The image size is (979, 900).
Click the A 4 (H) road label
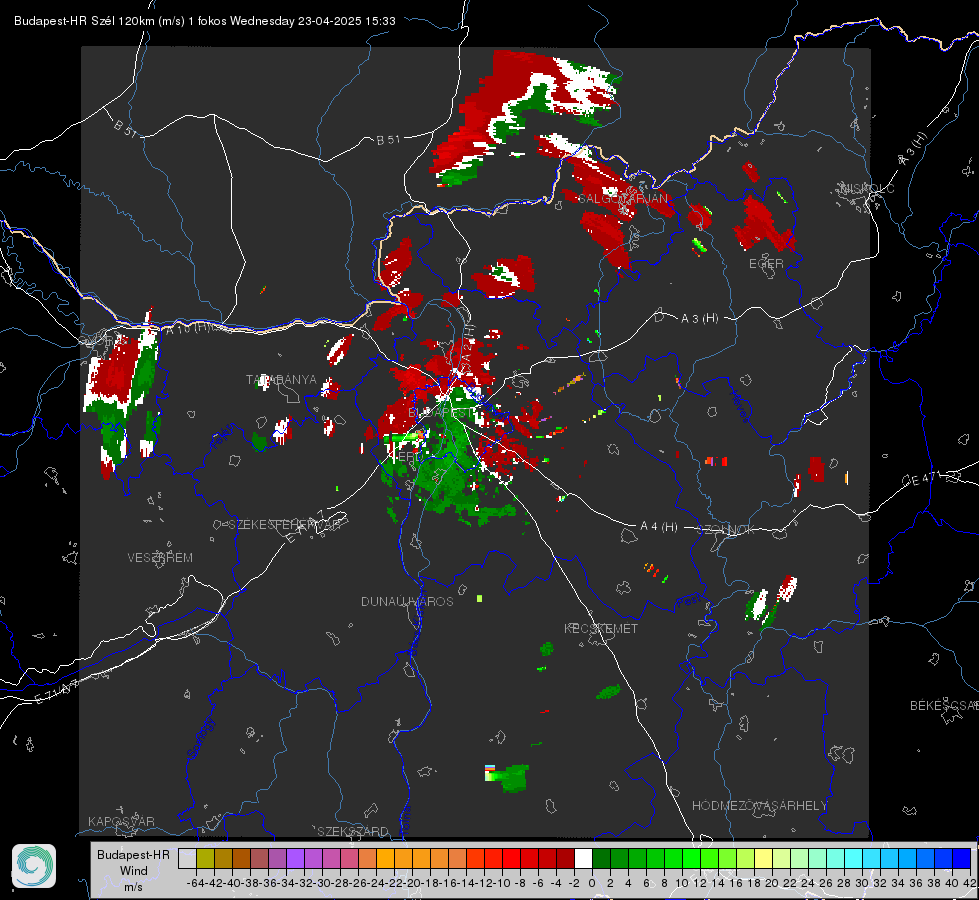pos(659,527)
